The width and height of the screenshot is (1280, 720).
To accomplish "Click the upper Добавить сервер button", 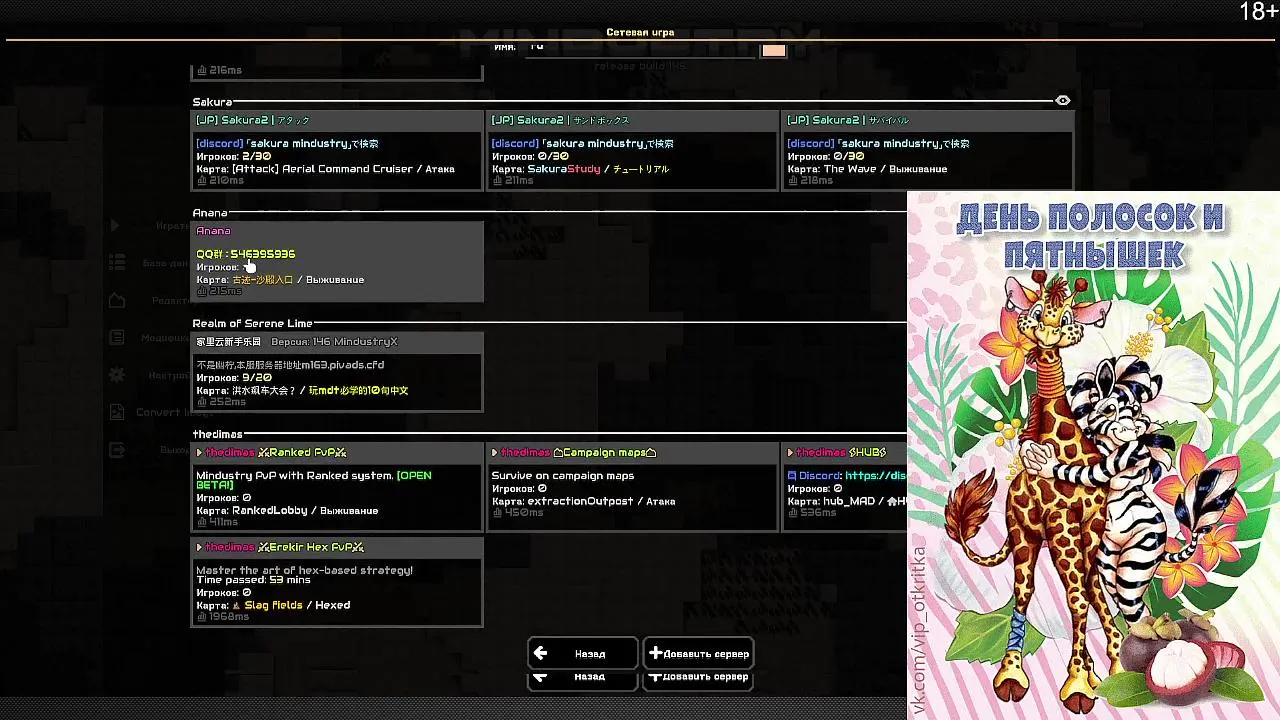I will point(698,653).
